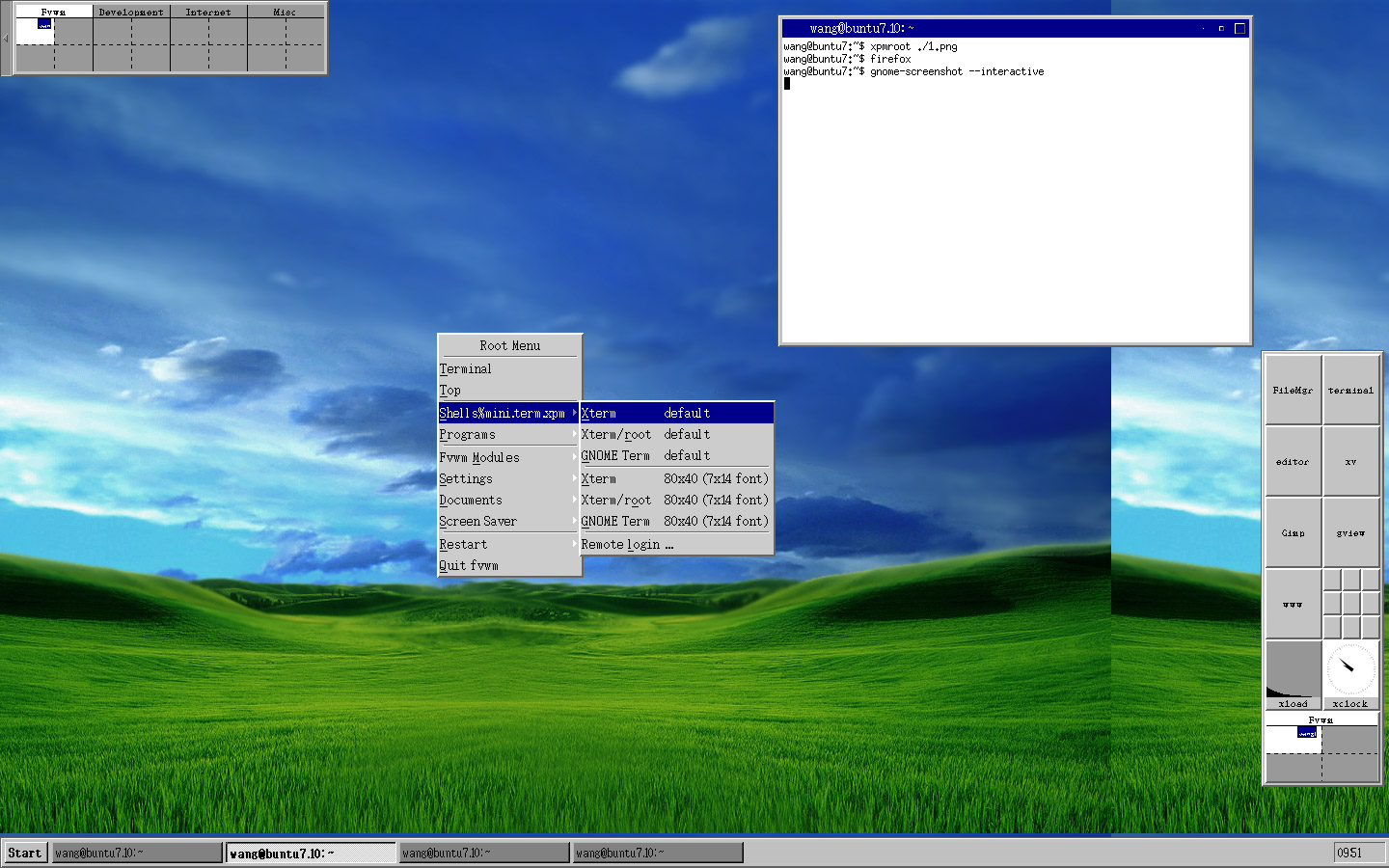Click the 0951 taskbar clock
Viewport: 1389px width, 868px height.
coord(1358,853)
